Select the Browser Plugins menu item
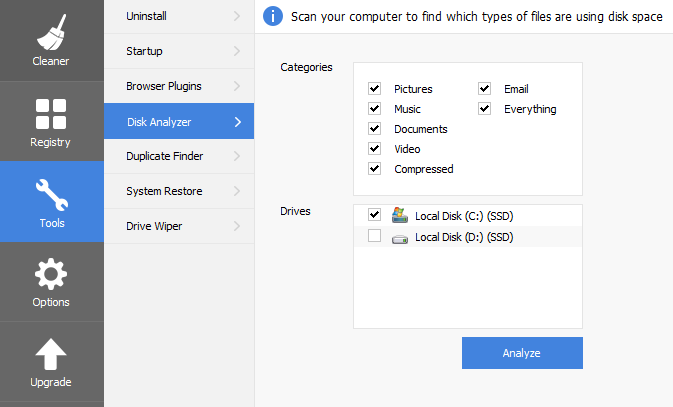The image size is (673, 407). (164, 86)
